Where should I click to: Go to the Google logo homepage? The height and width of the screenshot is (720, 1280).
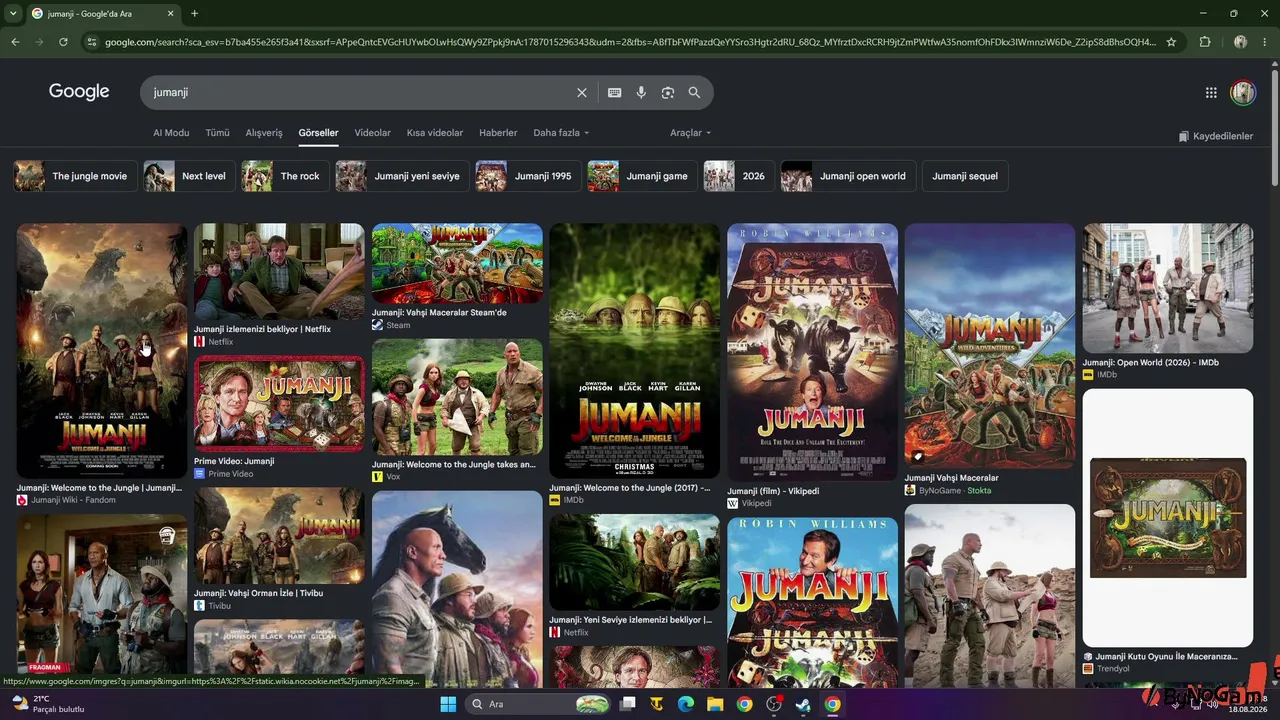[x=79, y=92]
